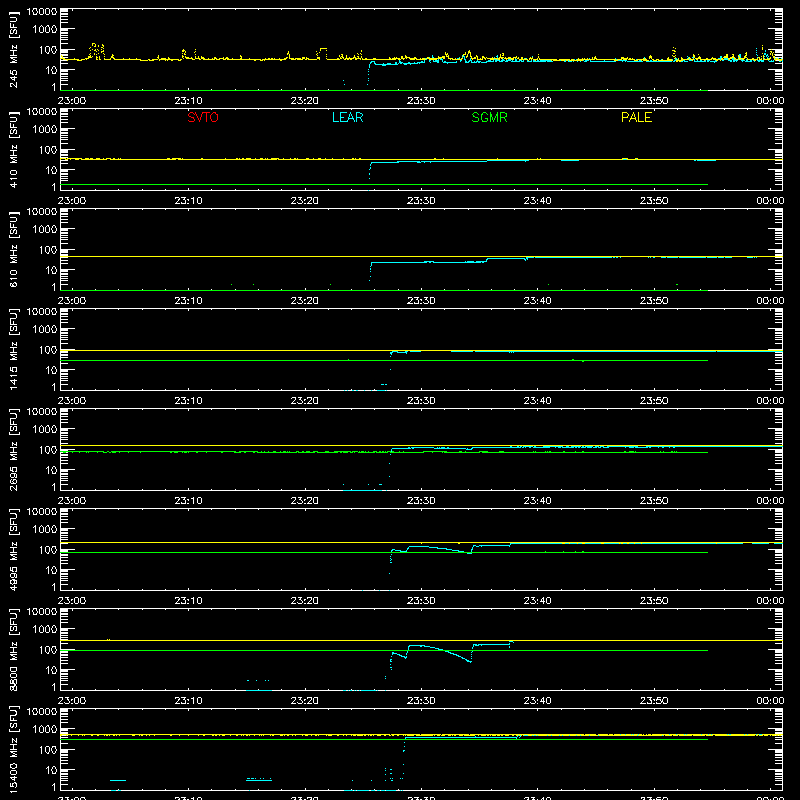Click the 10 tick of the 410 MHz axis
The height and width of the screenshot is (800, 800).
[x=51, y=170]
